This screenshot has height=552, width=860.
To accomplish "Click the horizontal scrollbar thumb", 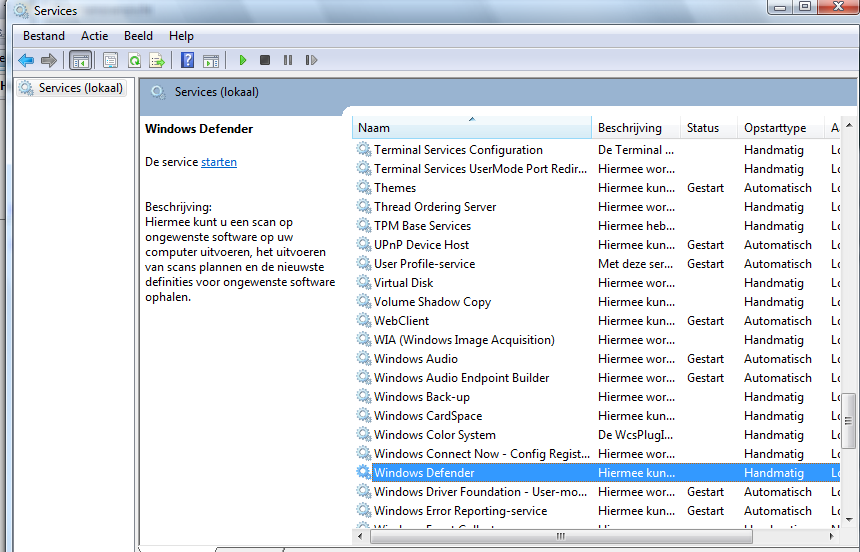I will (561, 536).
